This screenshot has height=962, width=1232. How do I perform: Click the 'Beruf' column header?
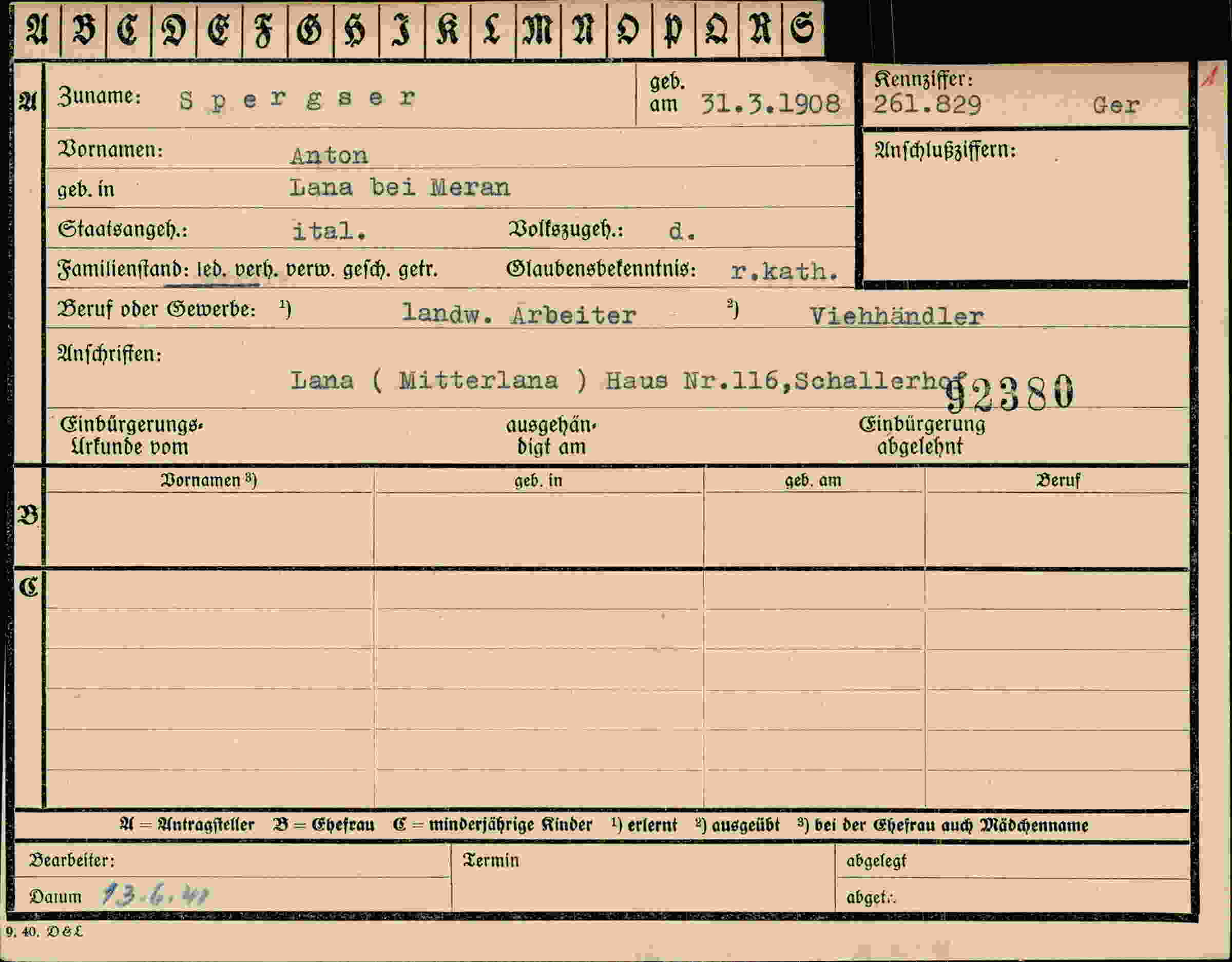(1058, 480)
